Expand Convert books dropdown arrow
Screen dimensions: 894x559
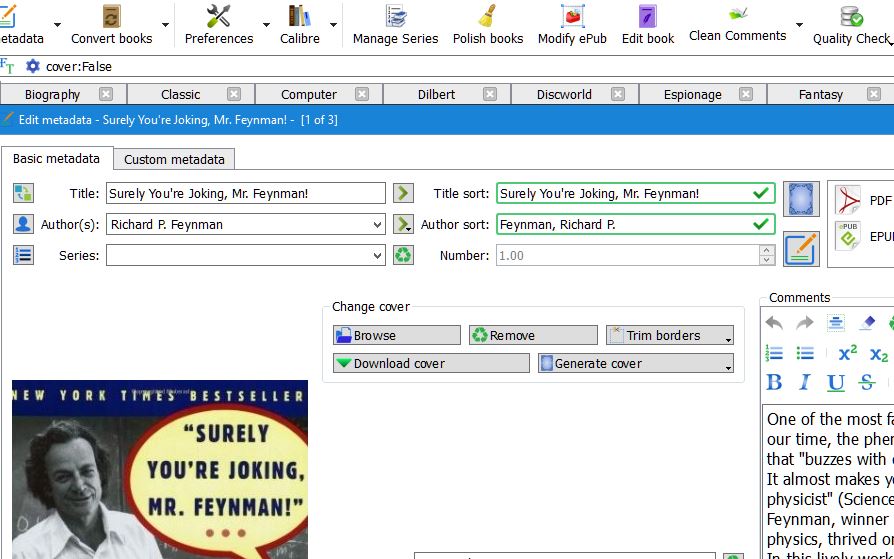(165, 25)
